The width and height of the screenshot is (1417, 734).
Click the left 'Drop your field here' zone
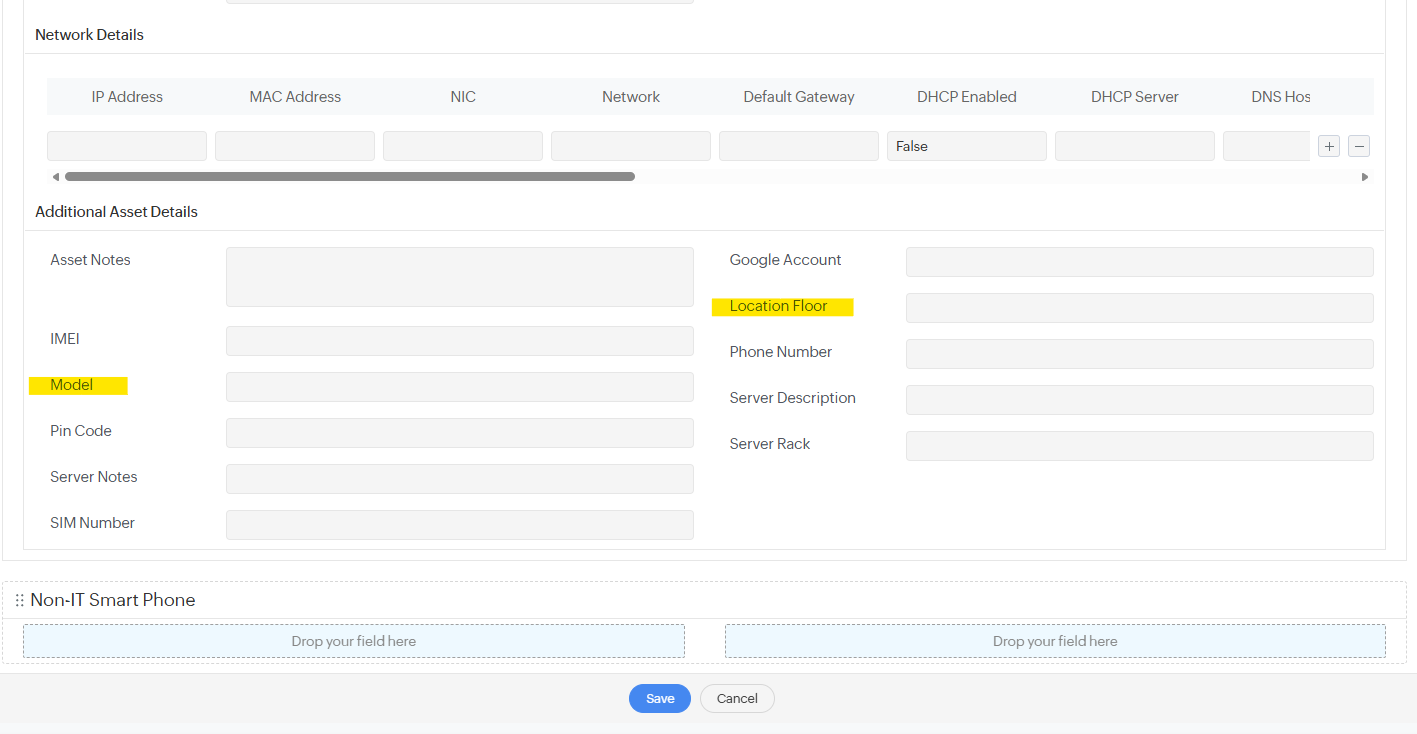coord(354,641)
